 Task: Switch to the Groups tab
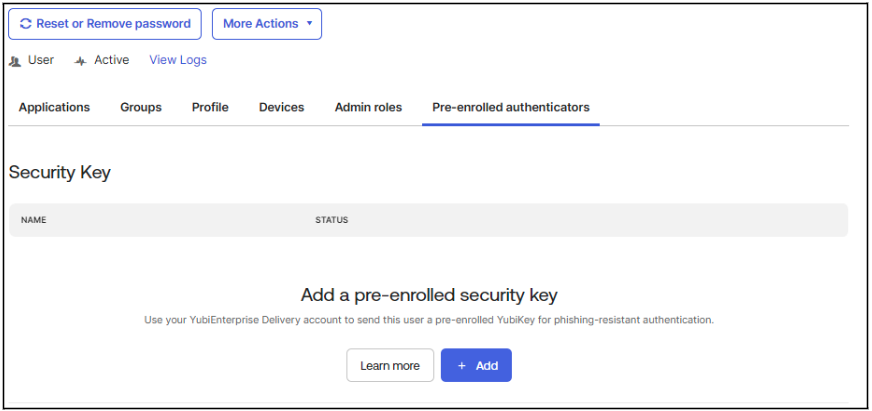141,107
